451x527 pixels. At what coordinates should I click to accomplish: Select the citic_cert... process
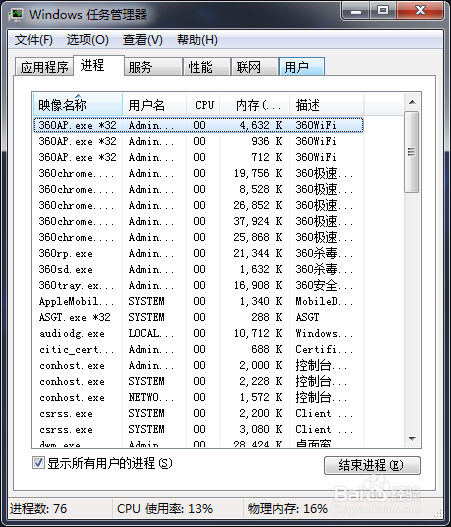[x=198, y=350]
